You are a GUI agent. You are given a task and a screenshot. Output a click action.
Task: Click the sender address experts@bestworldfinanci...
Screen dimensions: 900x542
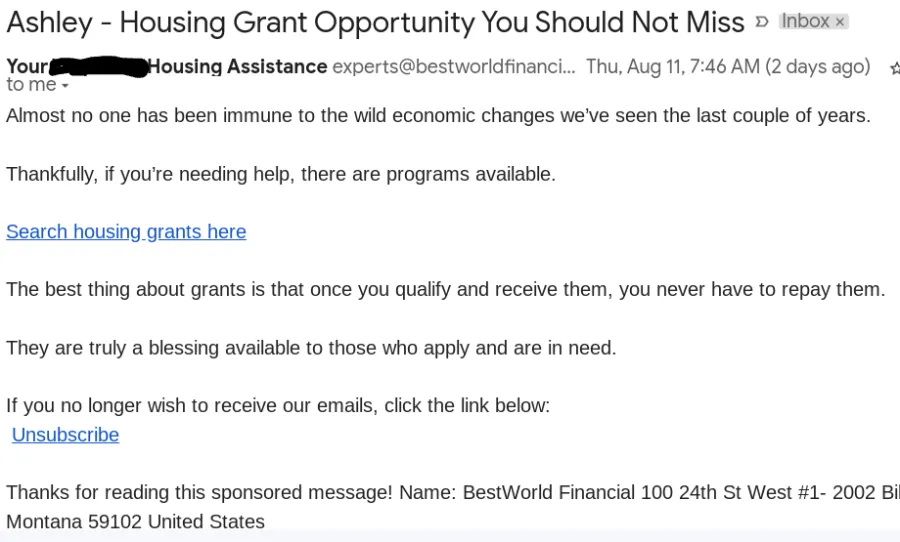point(453,67)
